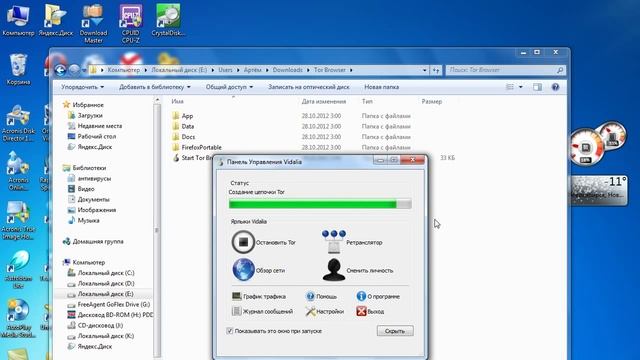This screenshot has width=640, height=360.
Task: Toggle 'Показывать это окно при запуске' checkbox
Action: tap(230, 331)
